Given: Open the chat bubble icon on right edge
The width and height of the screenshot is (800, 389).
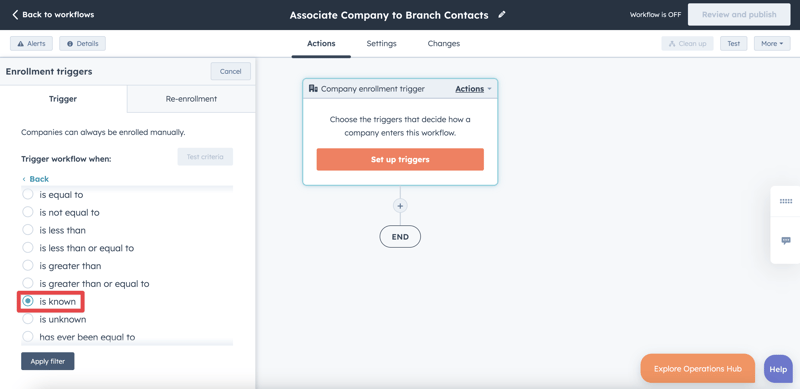Looking at the screenshot, I should 786,240.
